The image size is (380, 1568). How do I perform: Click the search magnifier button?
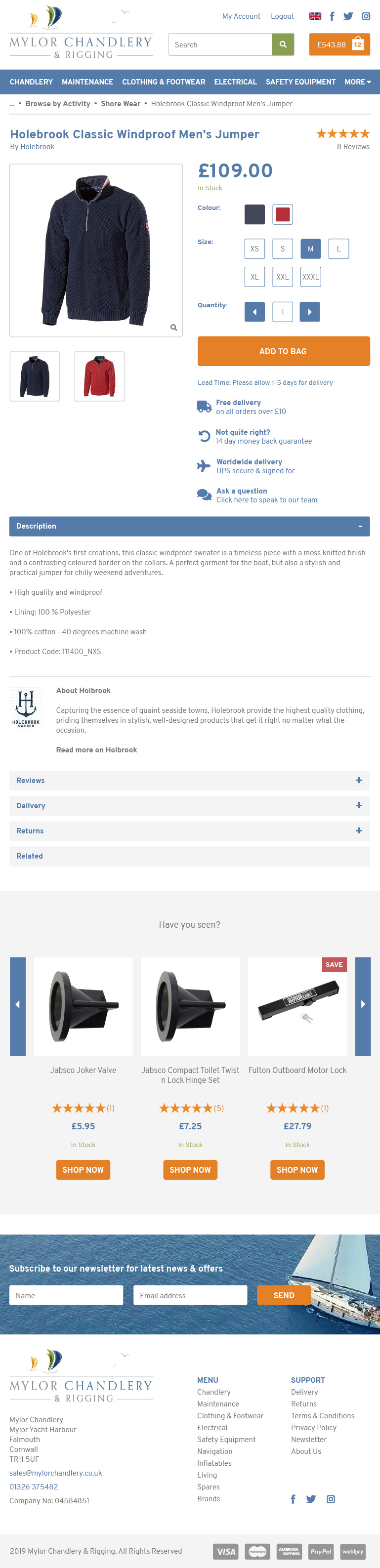click(x=283, y=44)
